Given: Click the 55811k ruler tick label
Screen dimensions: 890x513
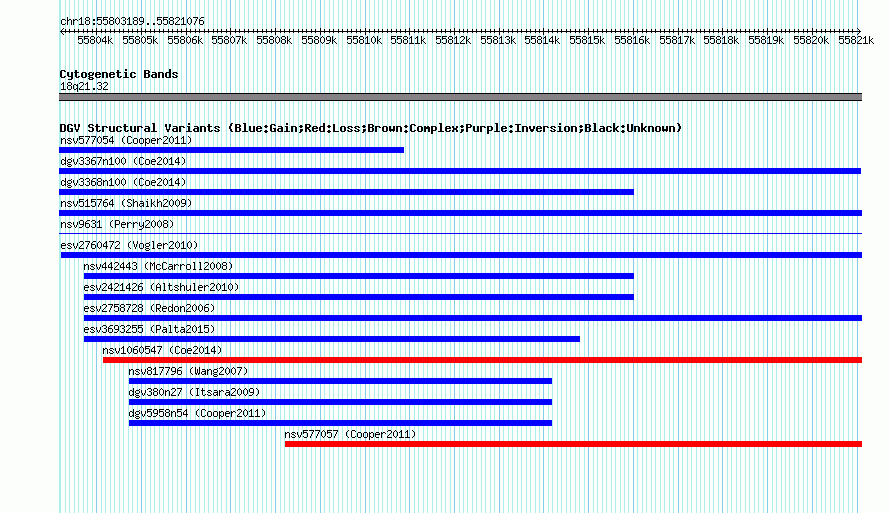Looking at the screenshot, I should coord(408,40).
